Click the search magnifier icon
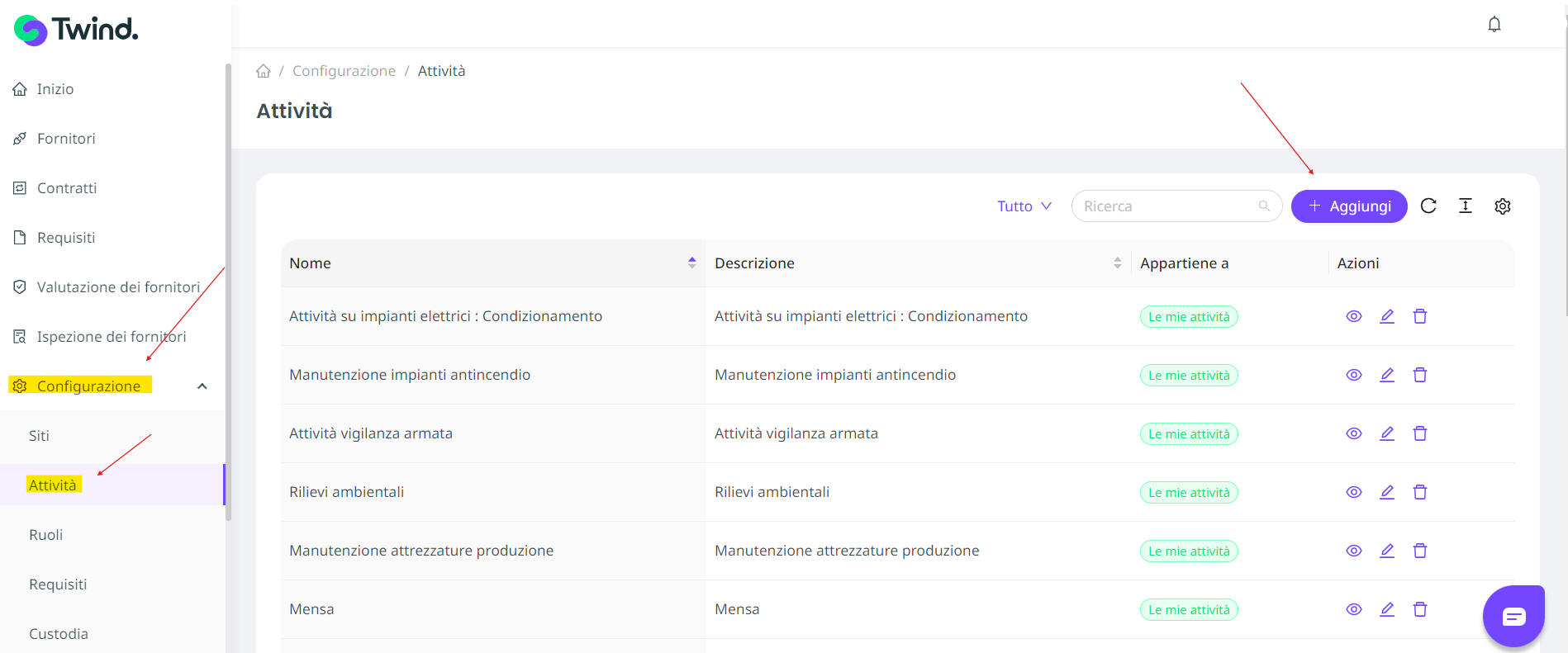 pos(1264,206)
